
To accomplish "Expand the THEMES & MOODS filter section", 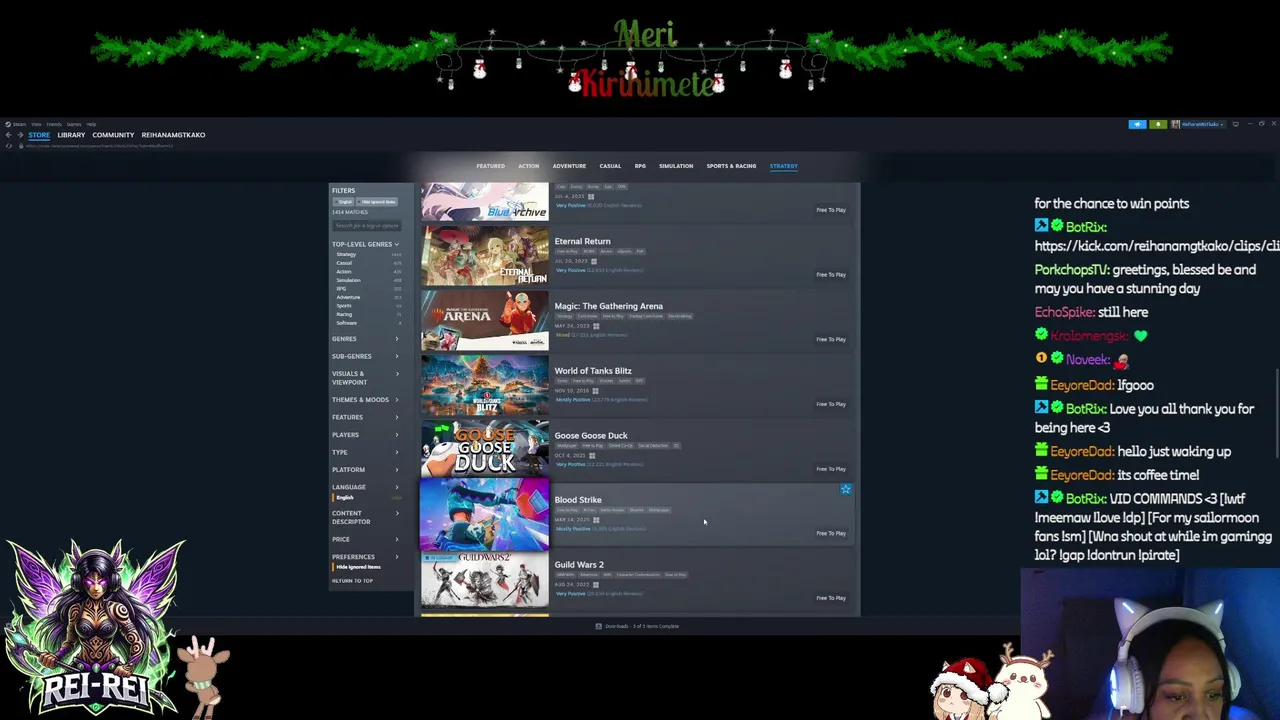I will (366, 400).
